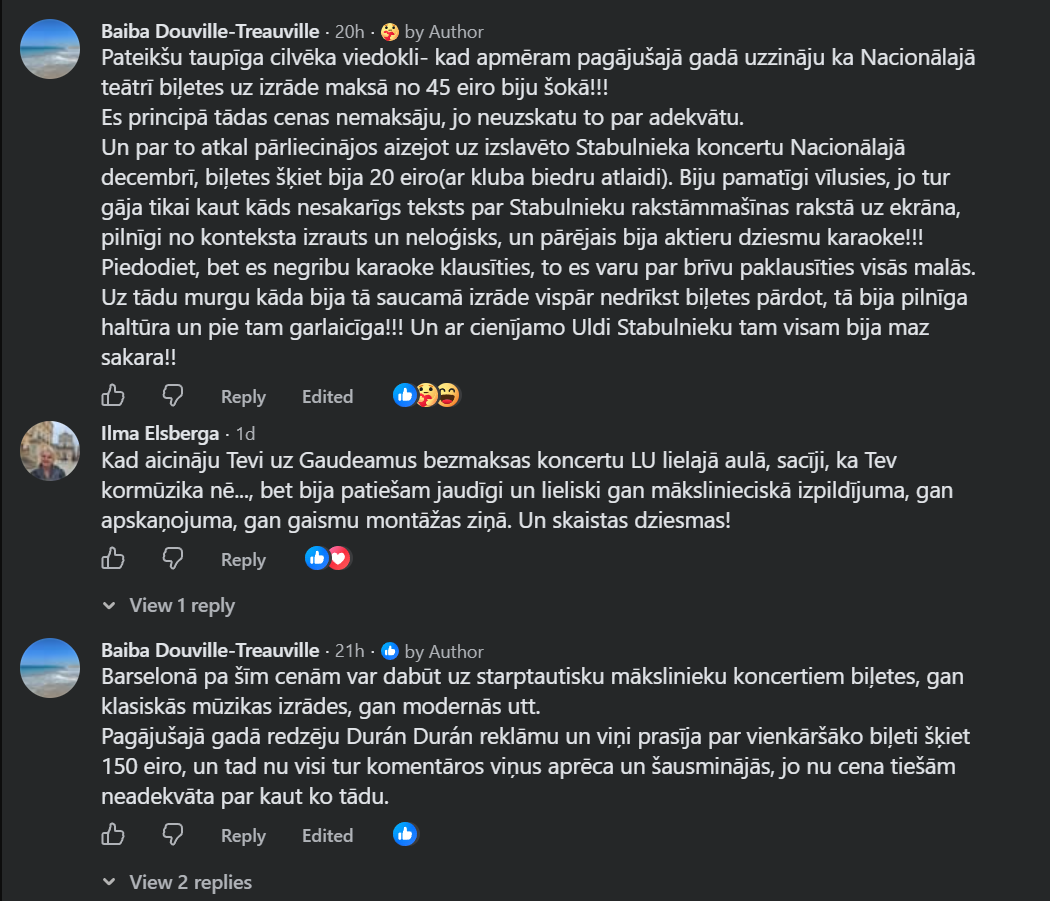Open Edited label on Barselona comment
The height and width of the screenshot is (901, 1050).
coord(327,835)
